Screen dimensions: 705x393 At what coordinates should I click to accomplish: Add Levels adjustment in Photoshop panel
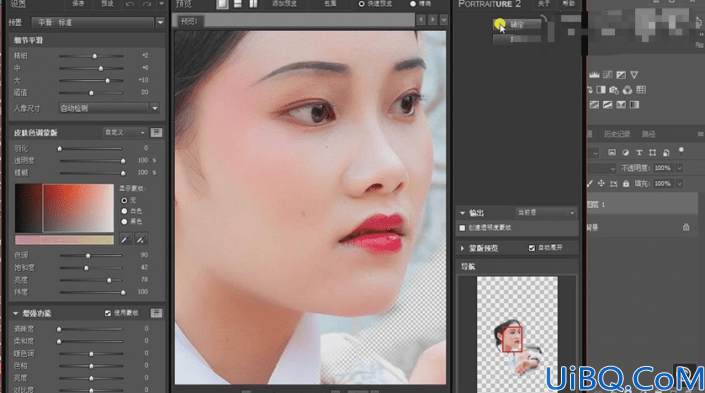pyautogui.click(x=594, y=75)
